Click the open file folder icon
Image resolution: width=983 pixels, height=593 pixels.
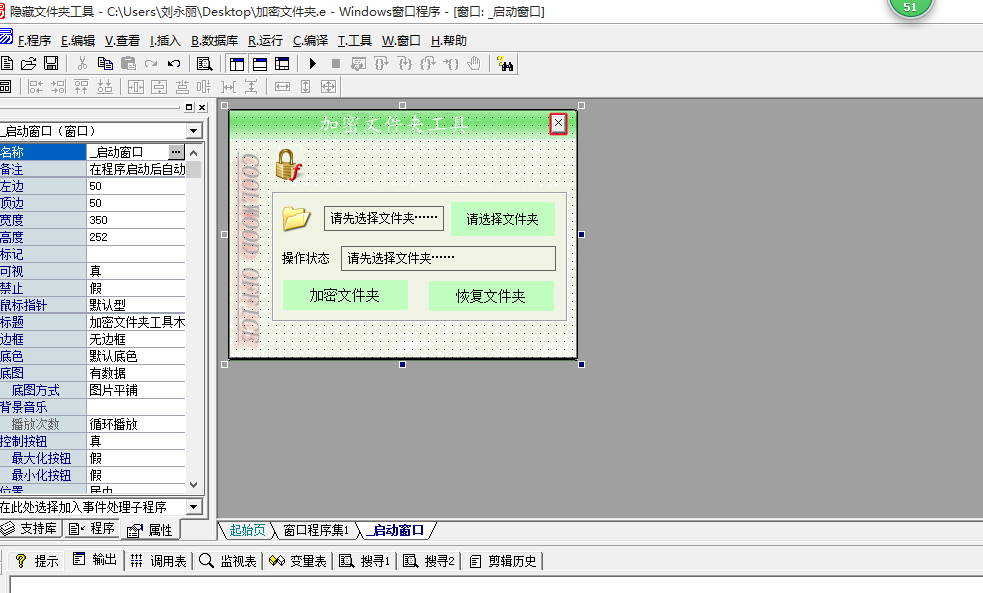pyautogui.click(x=29, y=63)
